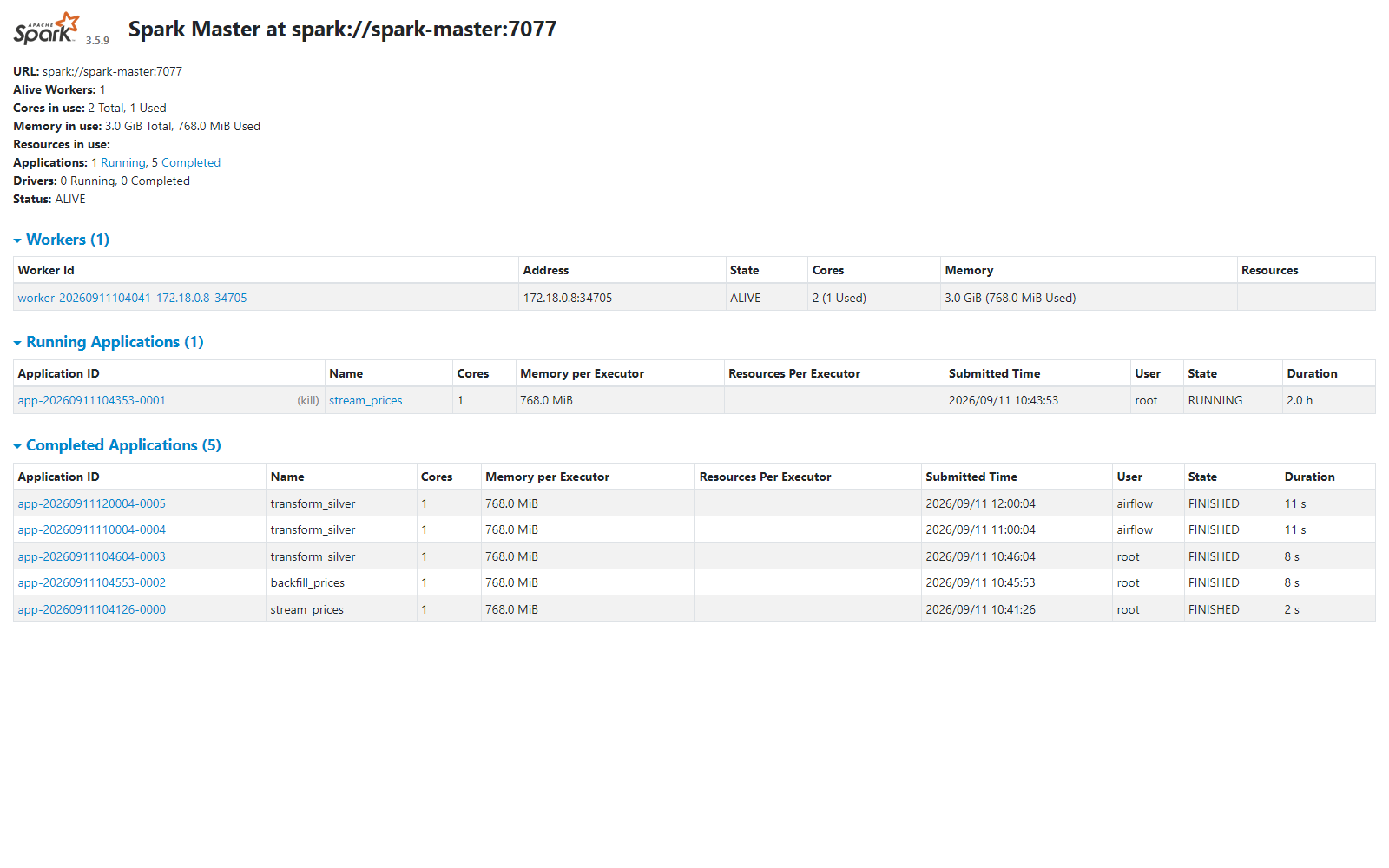Open completed application app-20260911104126-0000
Screen dimensions: 1389x868
[x=91, y=609]
